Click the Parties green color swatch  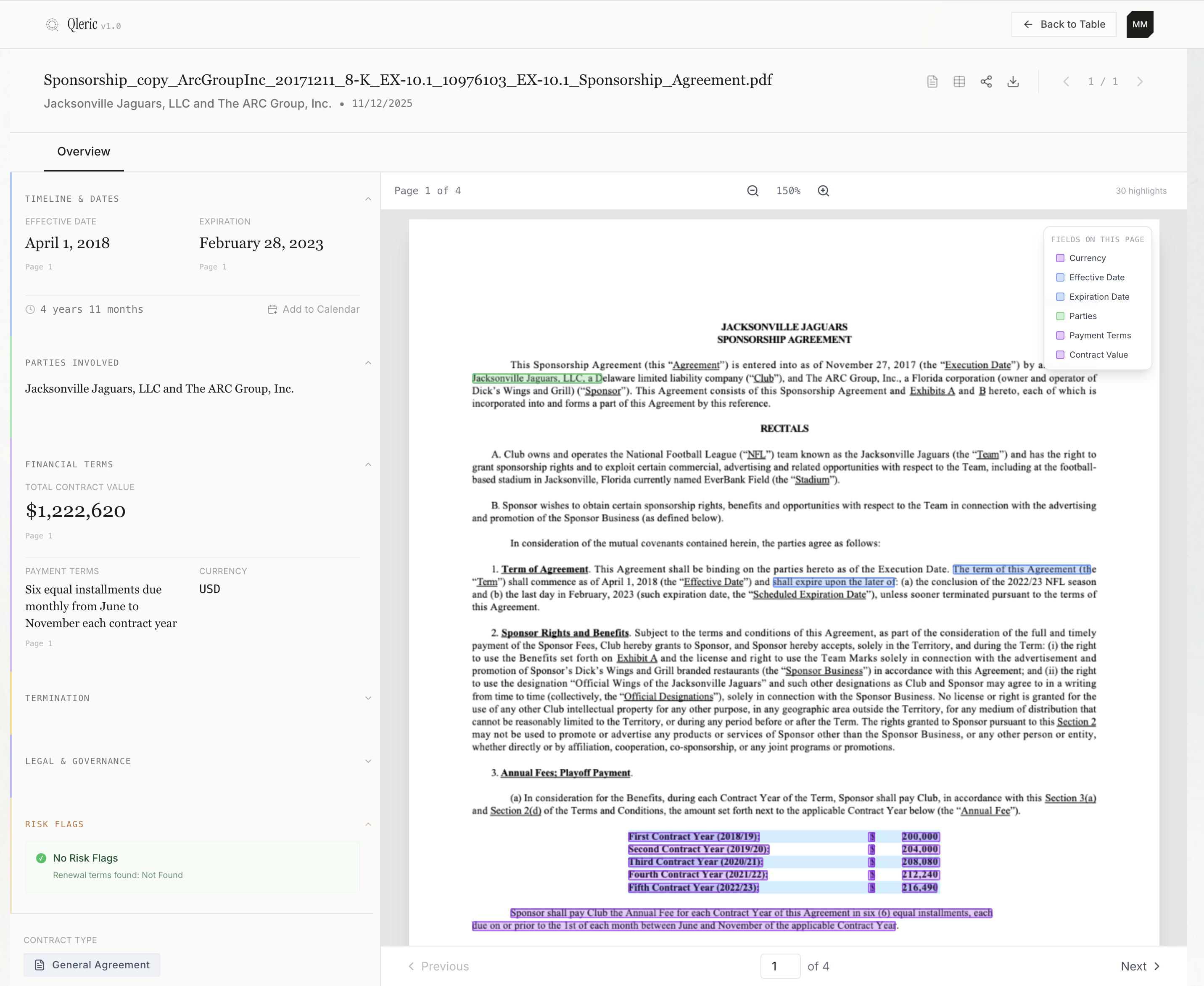click(1060, 316)
